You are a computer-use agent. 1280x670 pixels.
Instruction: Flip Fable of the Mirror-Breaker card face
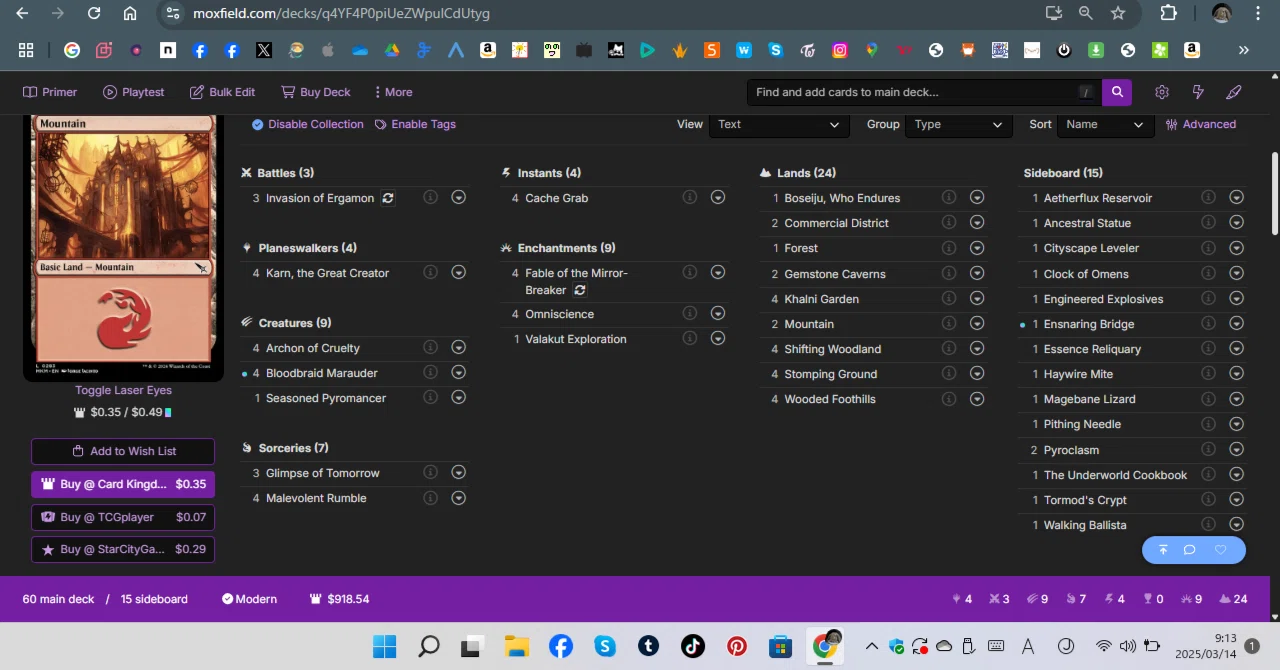point(579,290)
